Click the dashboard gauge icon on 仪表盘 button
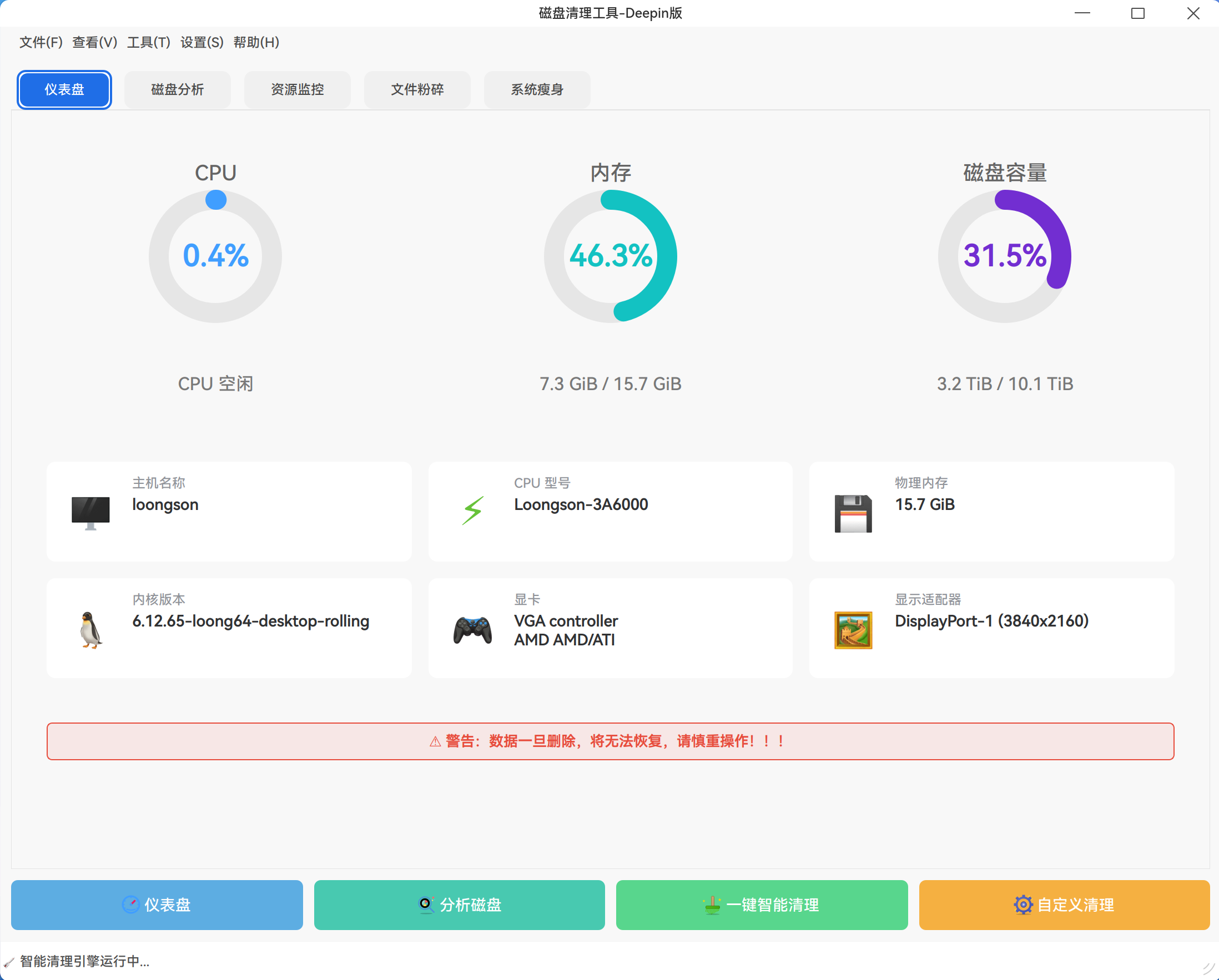1219x980 pixels. click(x=132, y=905)
